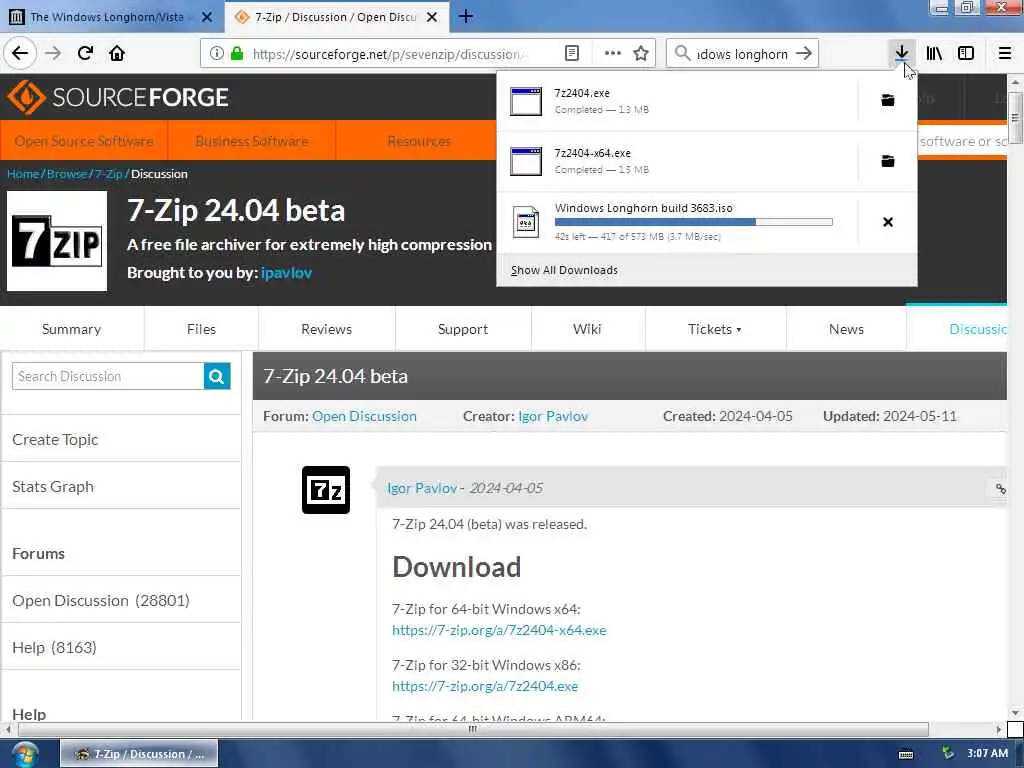Click the 7z2404.exe file icon

526,101
